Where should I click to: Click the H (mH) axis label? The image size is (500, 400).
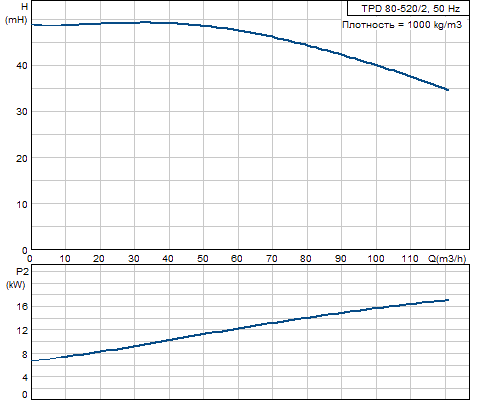17,13
